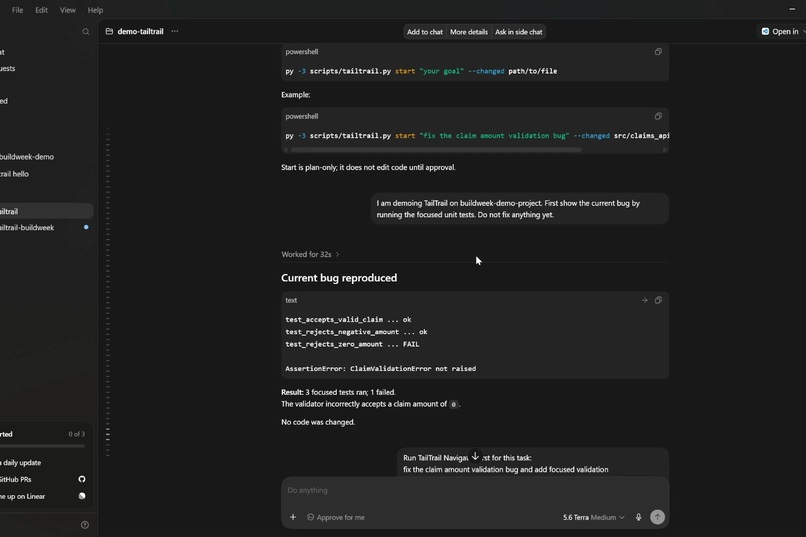
Task: Click the '0 of 3' progress bar
Action: (43, 446)
